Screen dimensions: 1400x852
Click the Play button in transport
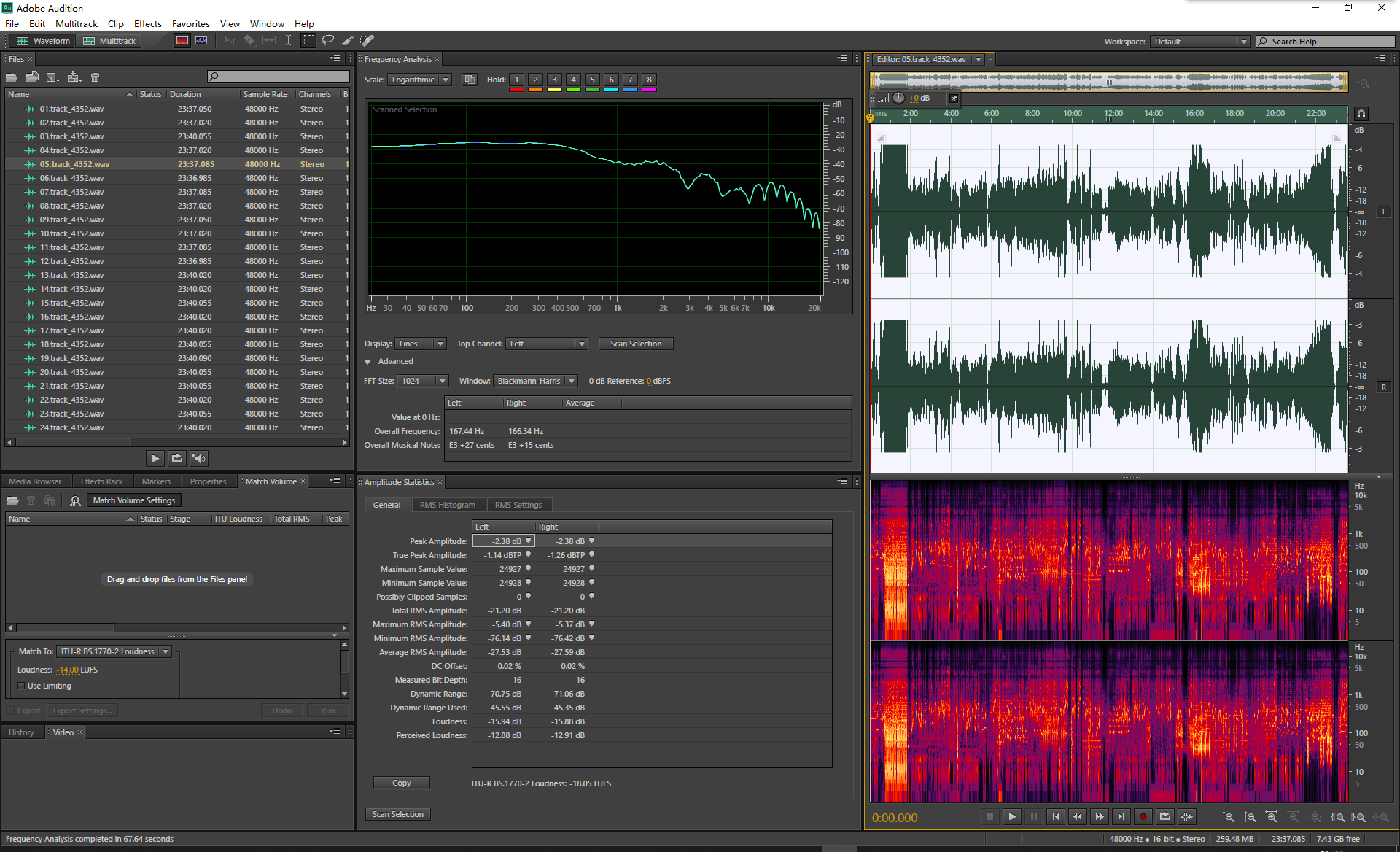click(1012, 817)
